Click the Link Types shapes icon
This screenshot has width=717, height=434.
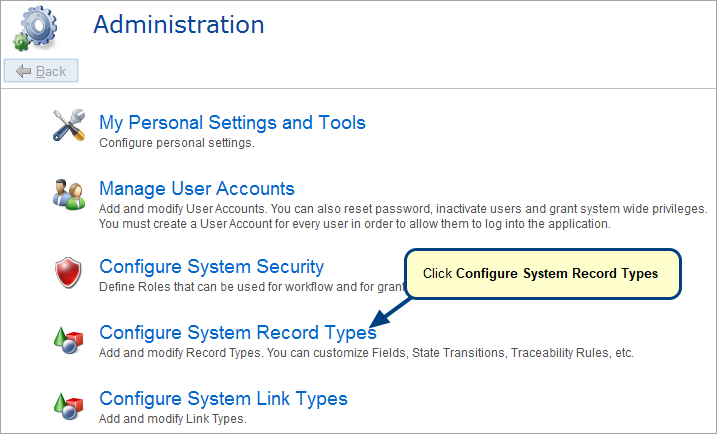click(x=69, y=404)
